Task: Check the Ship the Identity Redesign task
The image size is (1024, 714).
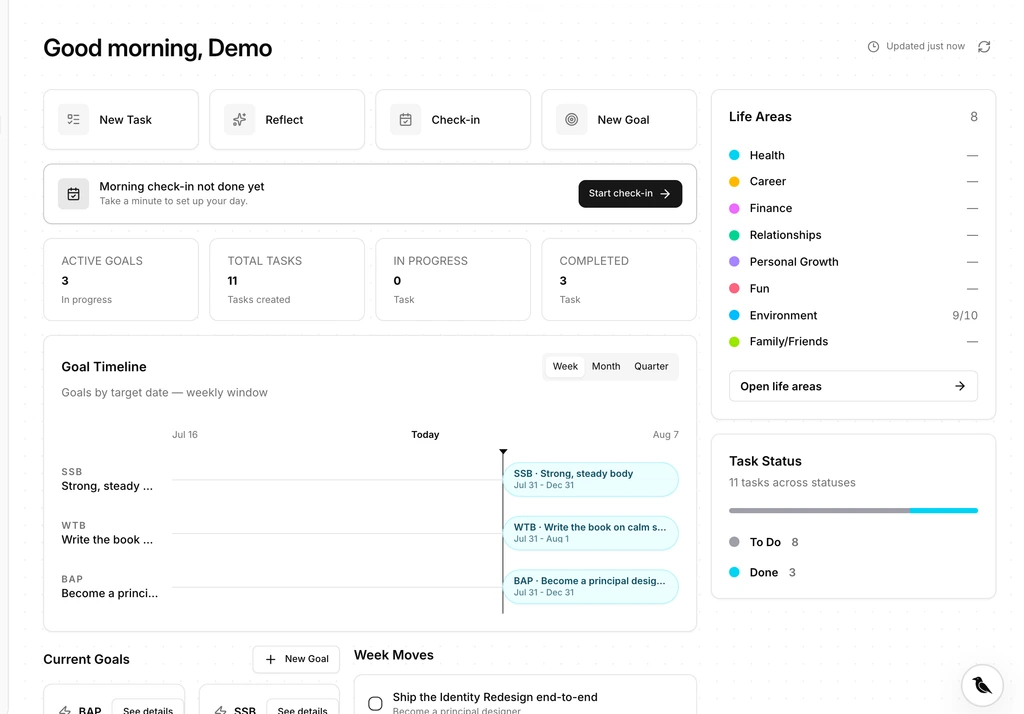Action: click(x=375, y=704)
